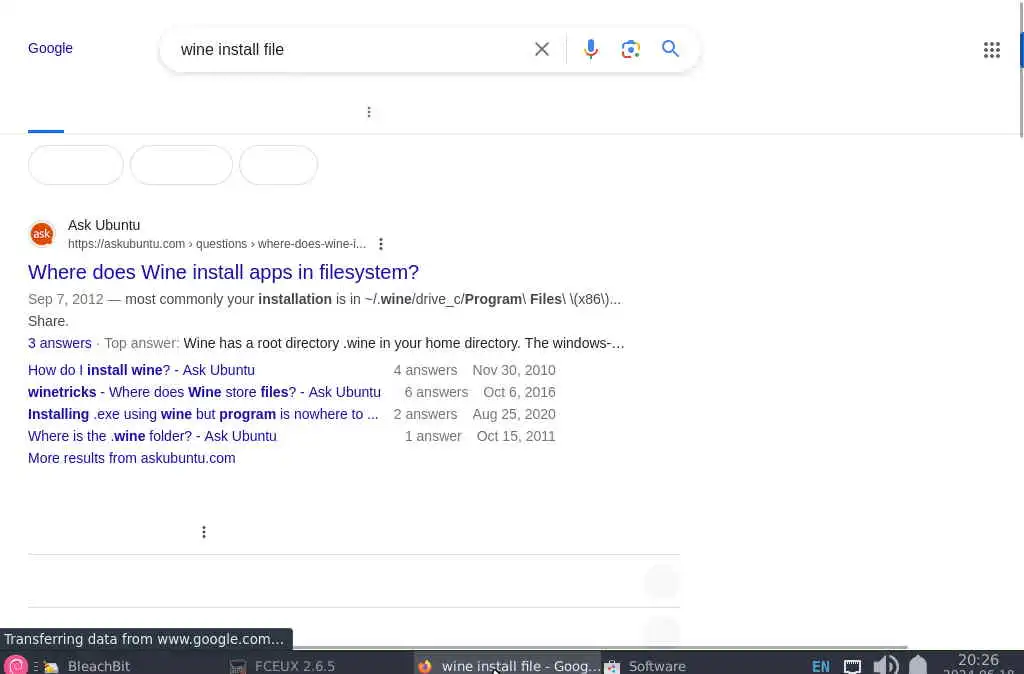Click the page vertical scrollbar
Screen dimensions: 1024x674
coord(1021,69)
